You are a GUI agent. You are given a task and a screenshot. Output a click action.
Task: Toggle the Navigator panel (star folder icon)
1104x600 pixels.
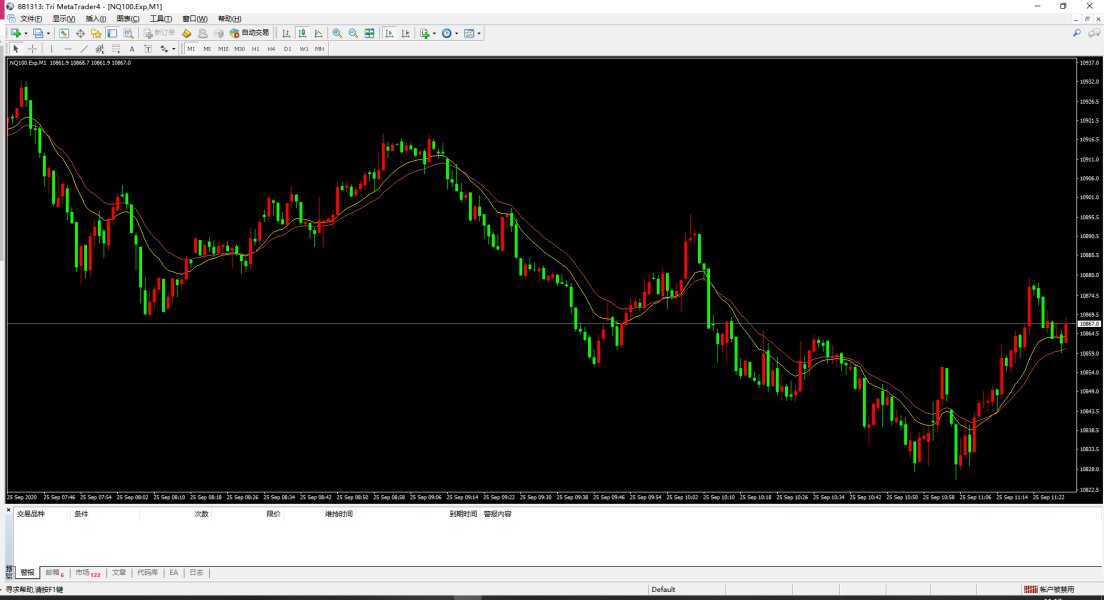[x=96, y=33]
